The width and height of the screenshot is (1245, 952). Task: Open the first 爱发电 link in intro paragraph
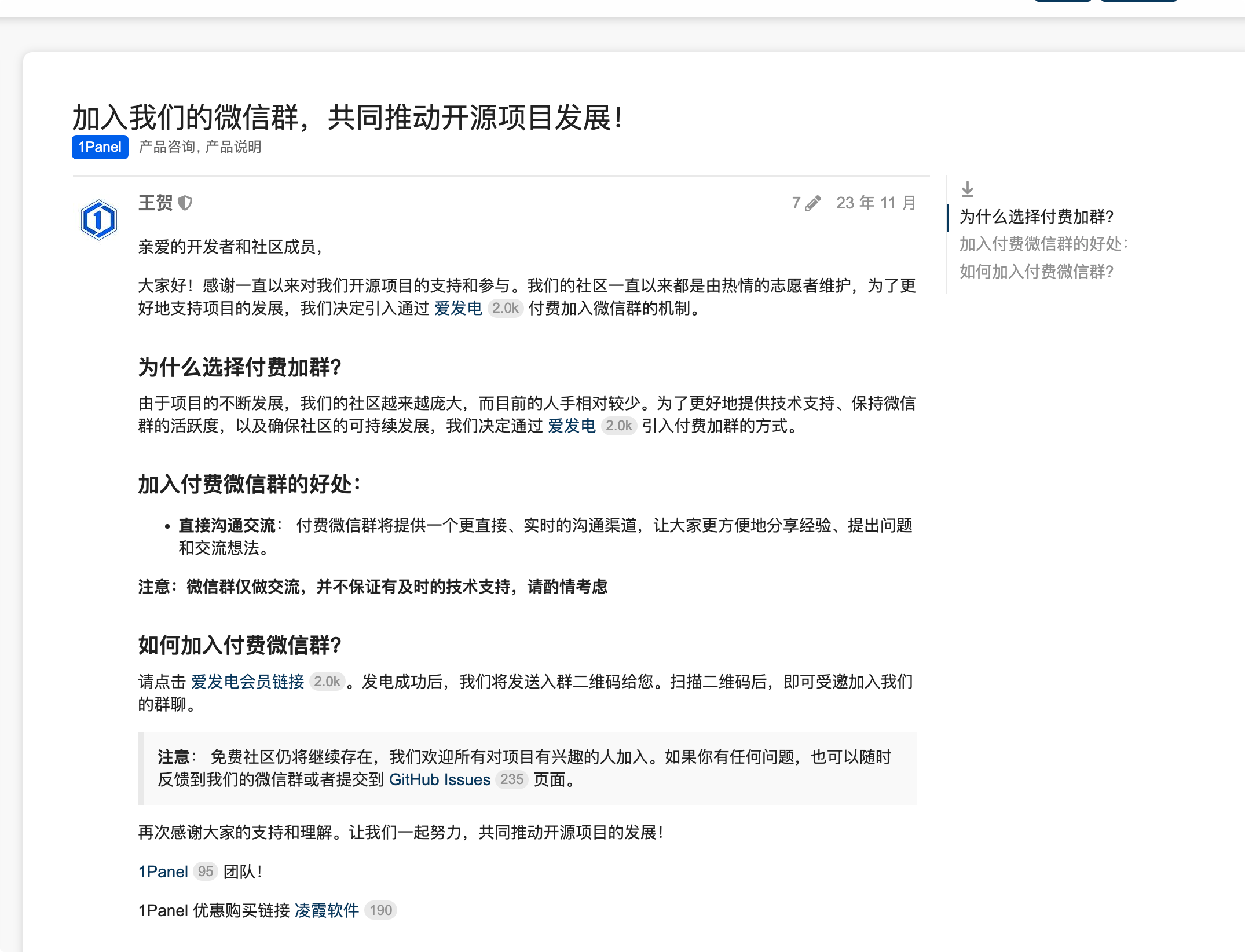click(x=458, y=309)
